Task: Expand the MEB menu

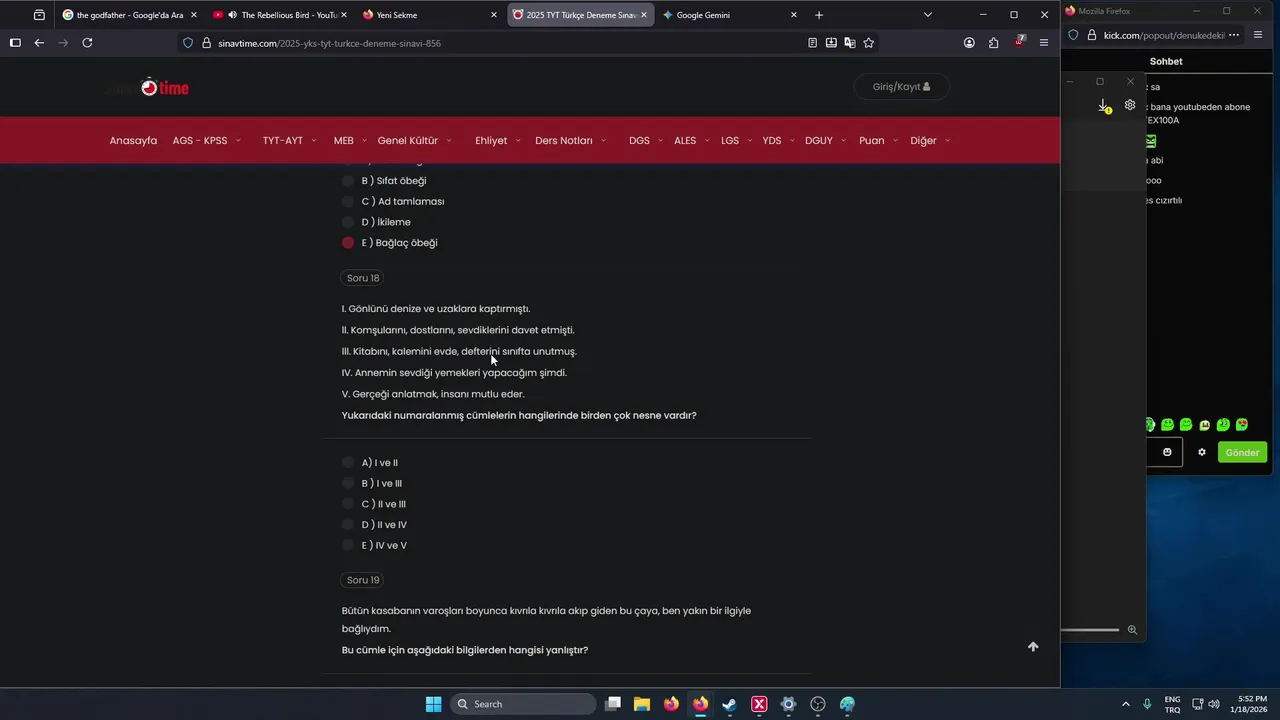Action: (350, 141)
